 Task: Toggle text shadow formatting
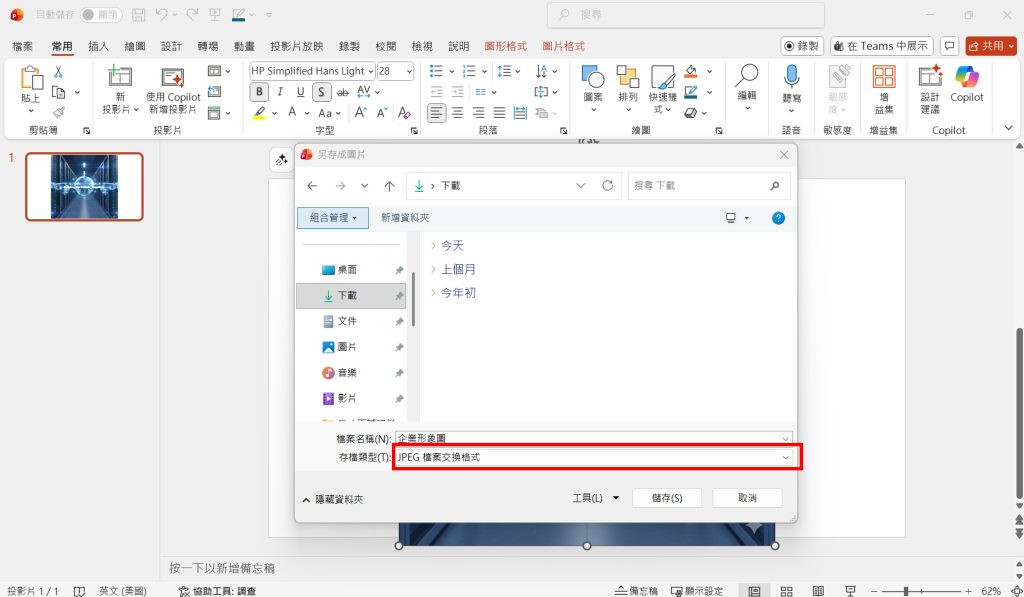click(x=321, y=91)
